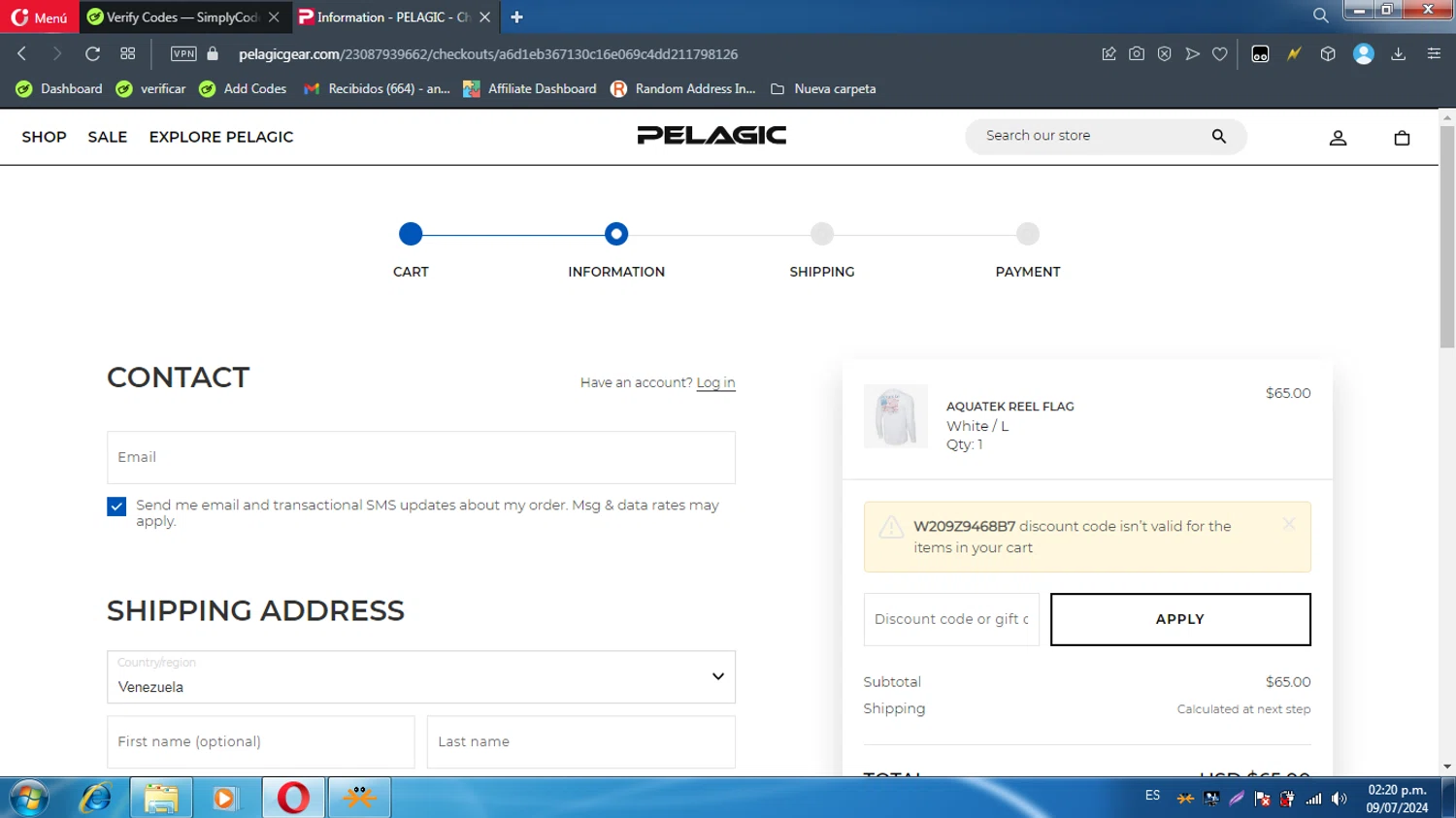Viewport: 1456px width, 818px height.
Task: Open Dashboard bookmark
Action: (x=59, y=89)
